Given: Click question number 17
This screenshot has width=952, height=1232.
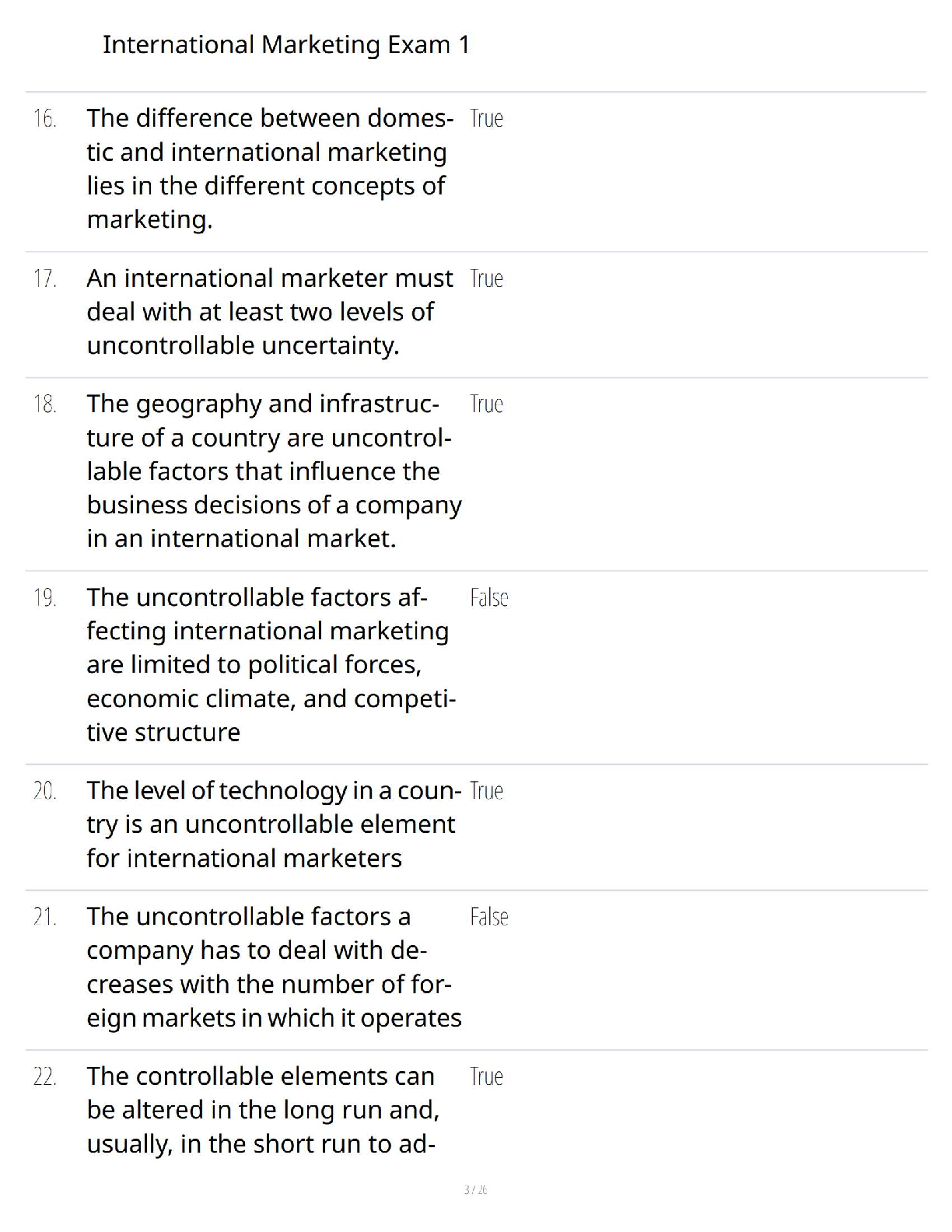Looking at the screenshot, I should tap(45, 279).
